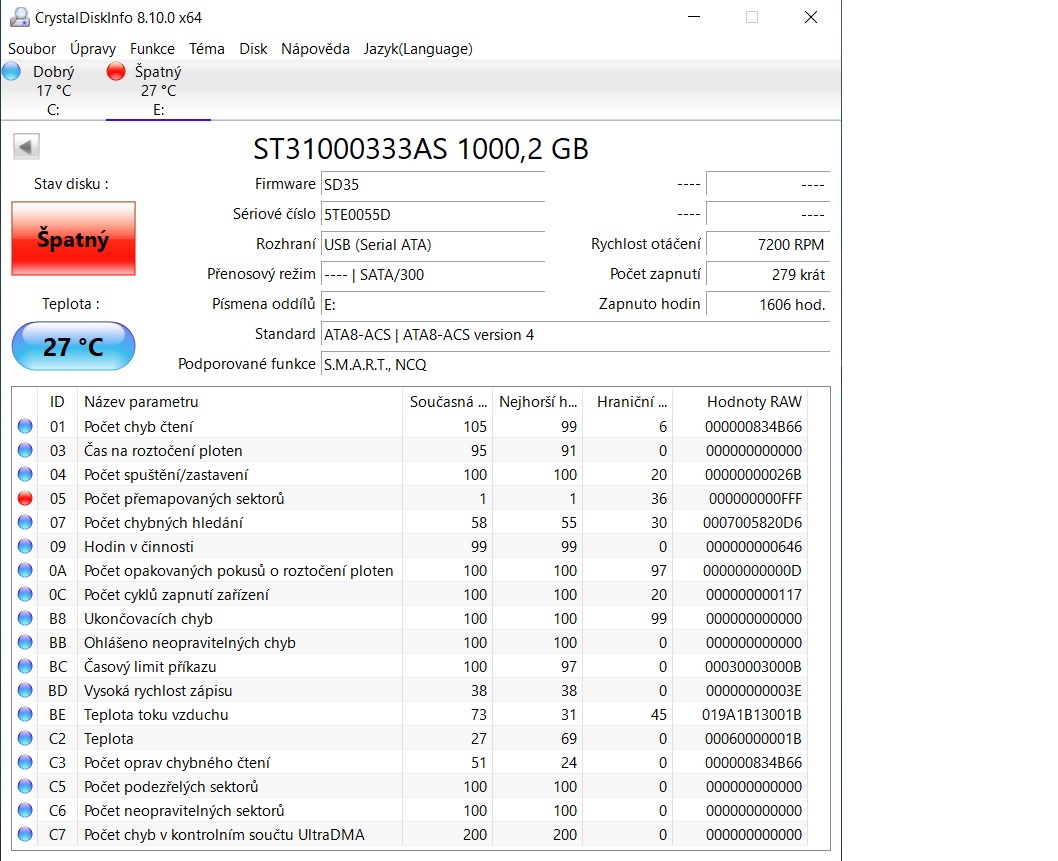Select the Vysoká rychlost zápisu row name
The image size is (1058, 861).
(158, 691)
